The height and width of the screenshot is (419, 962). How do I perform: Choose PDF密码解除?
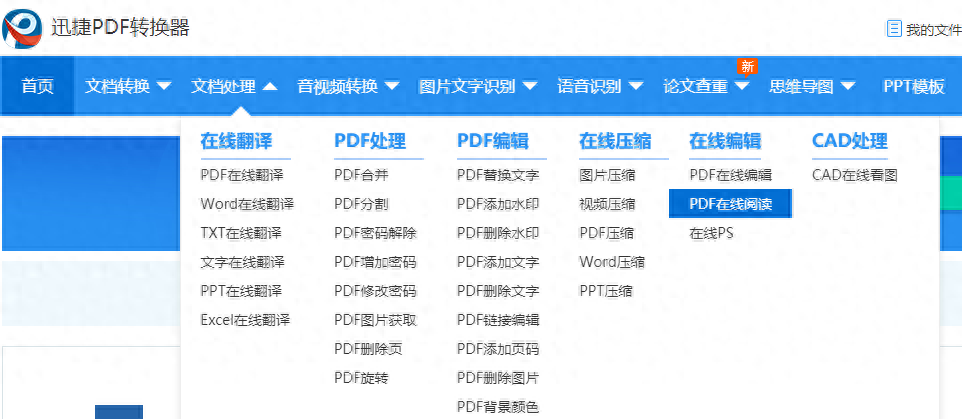point(375,233)
